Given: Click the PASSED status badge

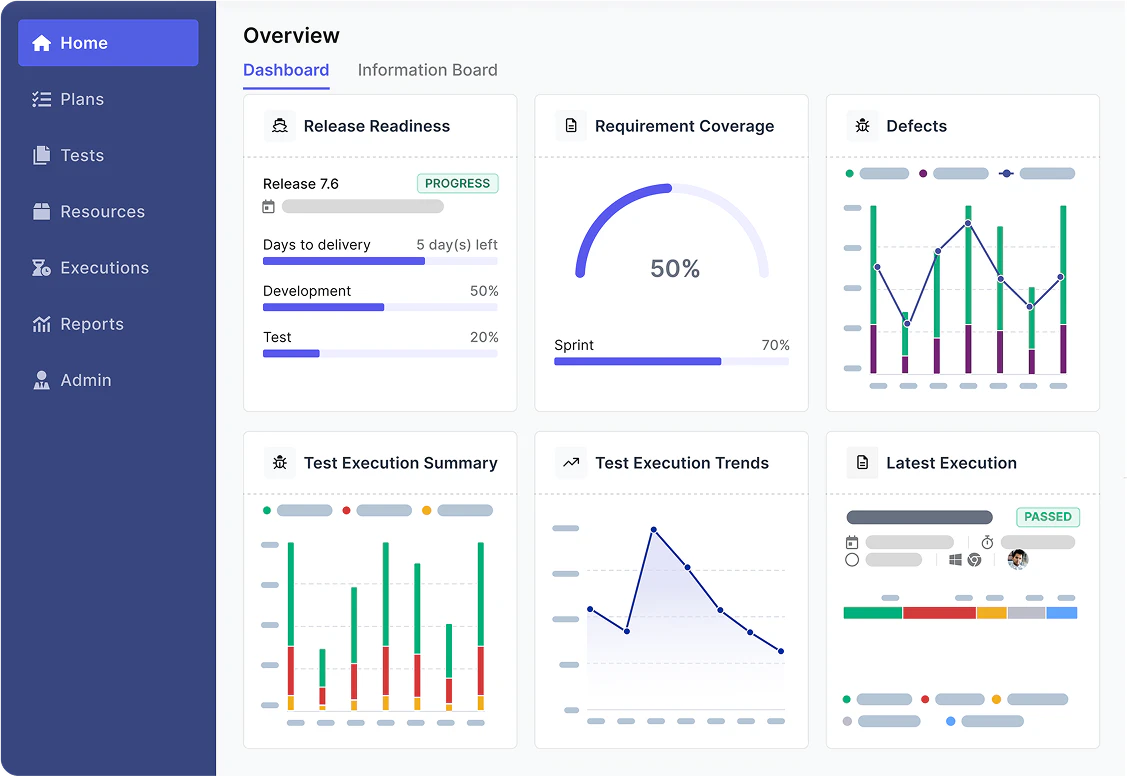Looking at the screenshot, I should pyautogui.click(x=1048, y=517).
